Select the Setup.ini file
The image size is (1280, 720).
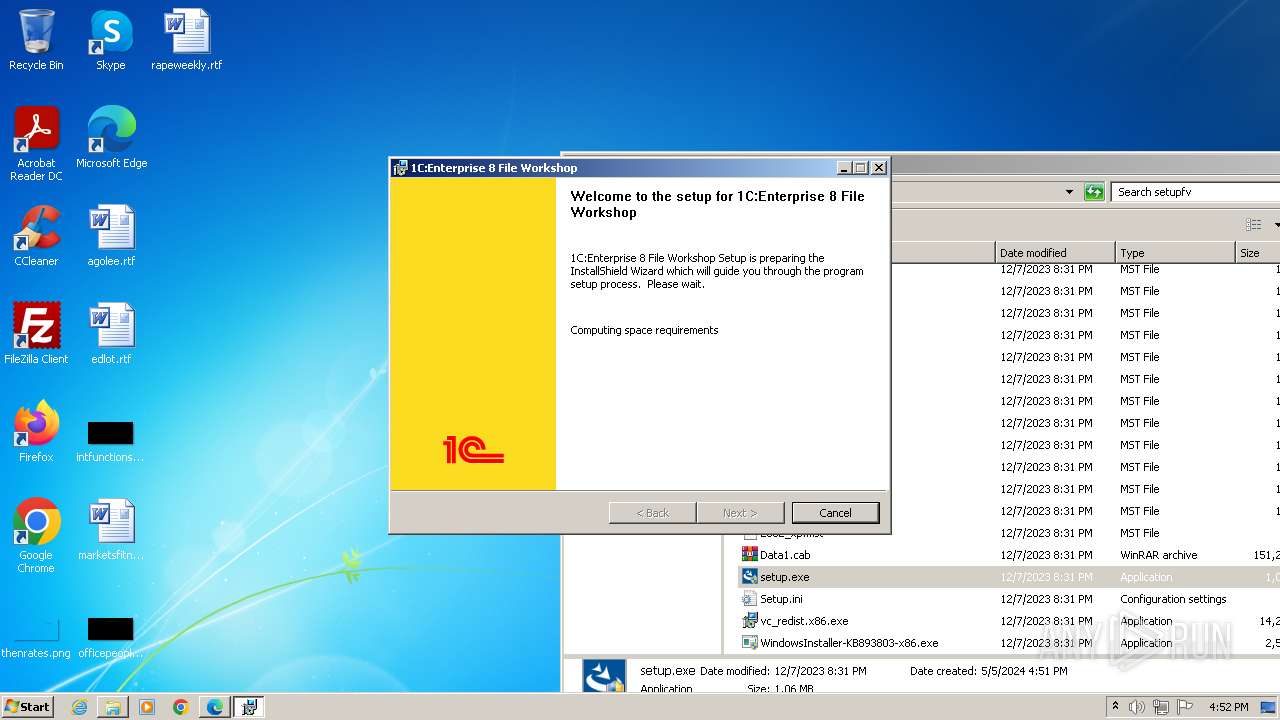[781, 599]
